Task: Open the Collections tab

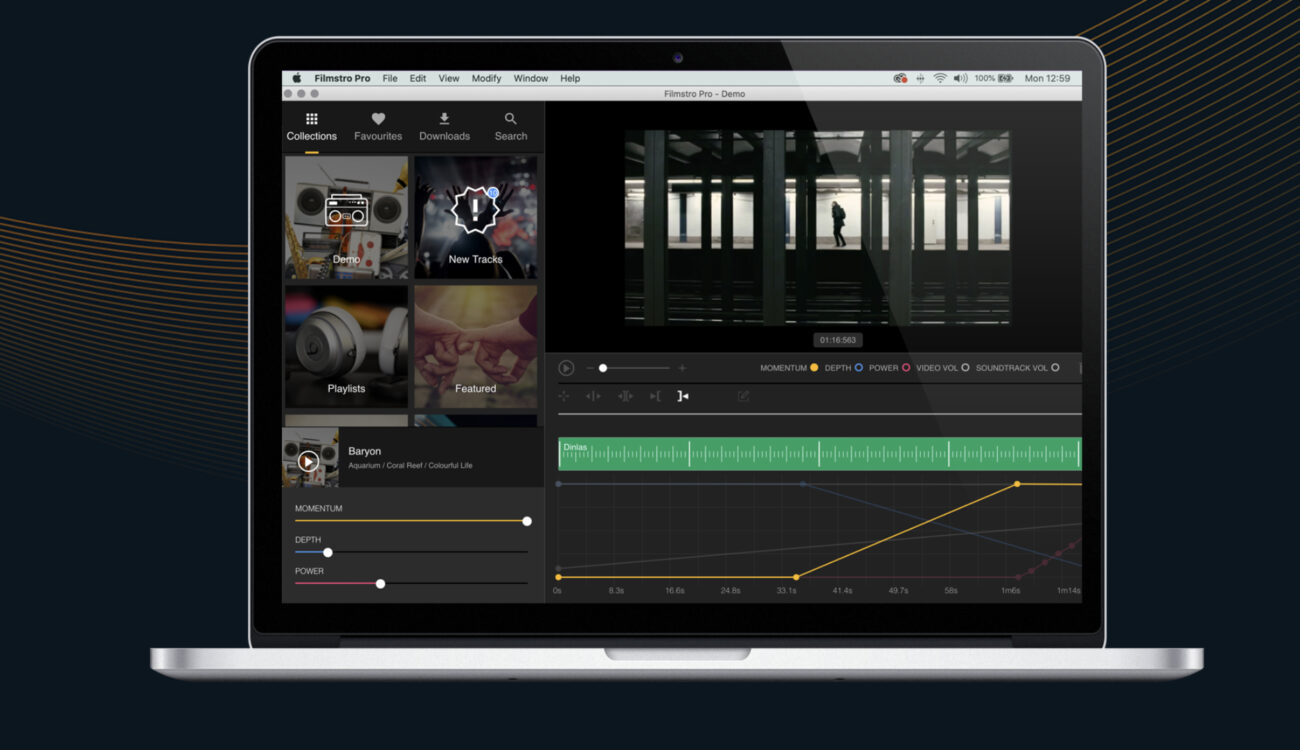Action: click(312, 127)
